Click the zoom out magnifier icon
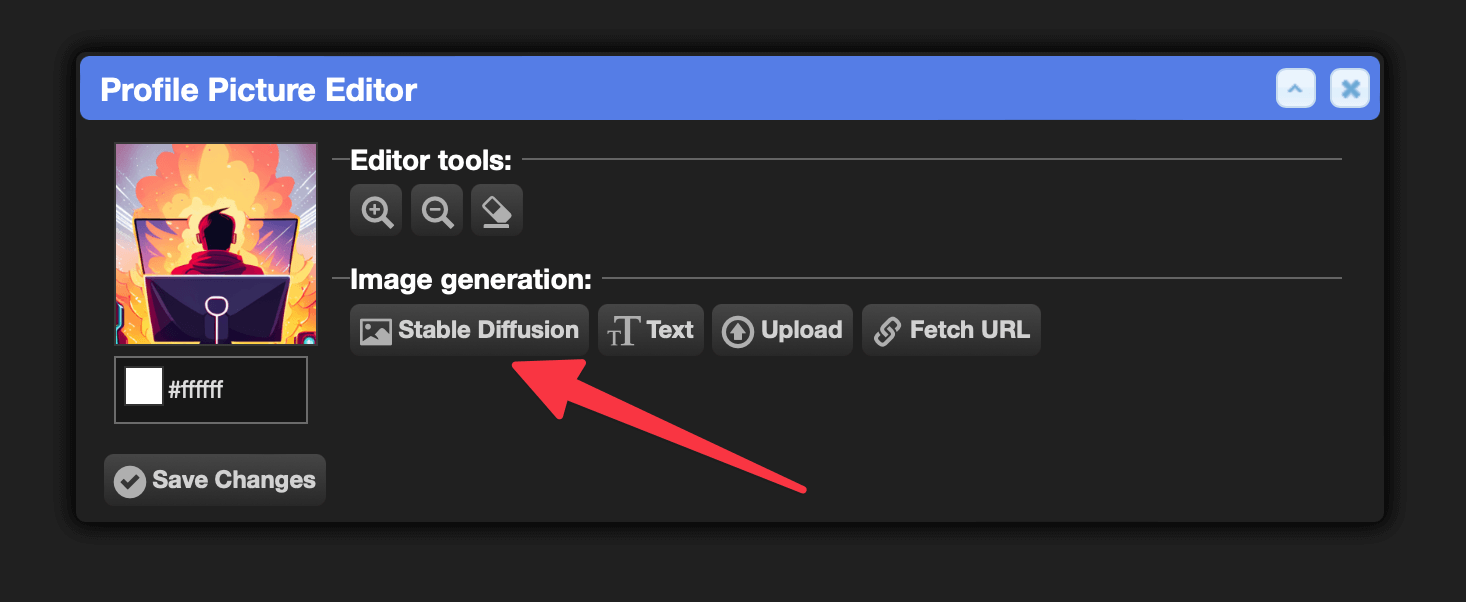 pos(437,210)
